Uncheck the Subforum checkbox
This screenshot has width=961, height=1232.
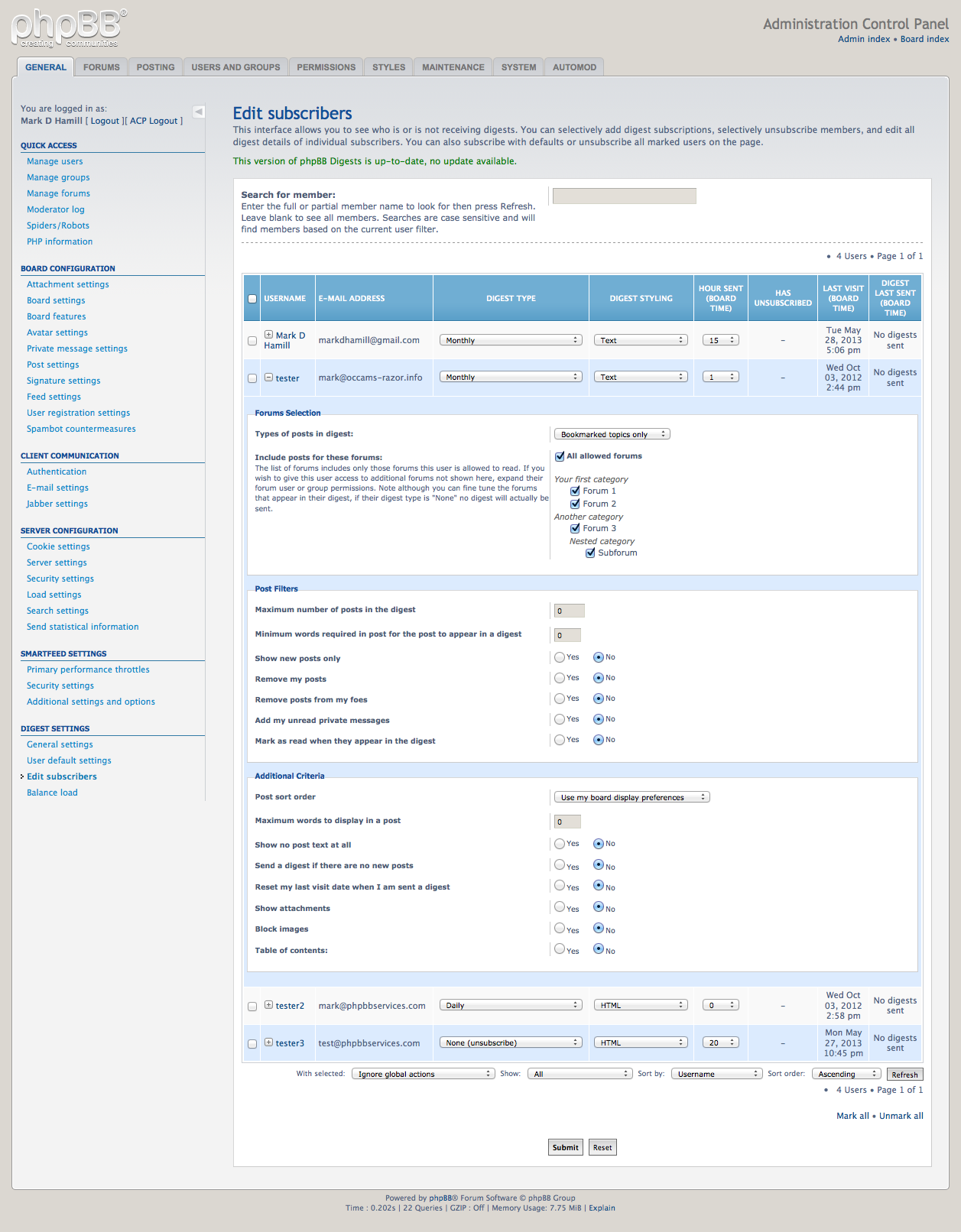(590, 553)
